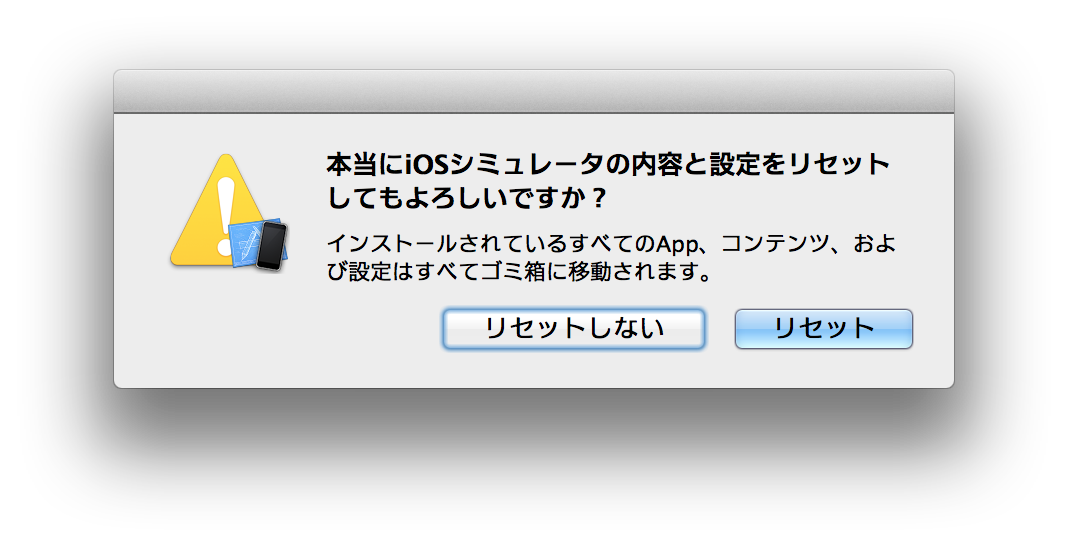This screenshot has width=1068, height=546.
Task: Click the white exclamation mark in warning sign
Action: [x=225, y=216]
